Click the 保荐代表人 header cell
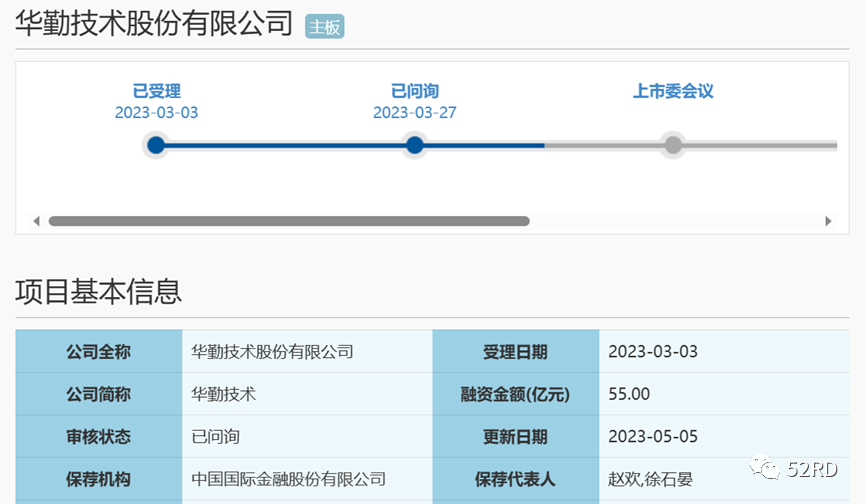 pyautogui.click(x=516, y=479)
